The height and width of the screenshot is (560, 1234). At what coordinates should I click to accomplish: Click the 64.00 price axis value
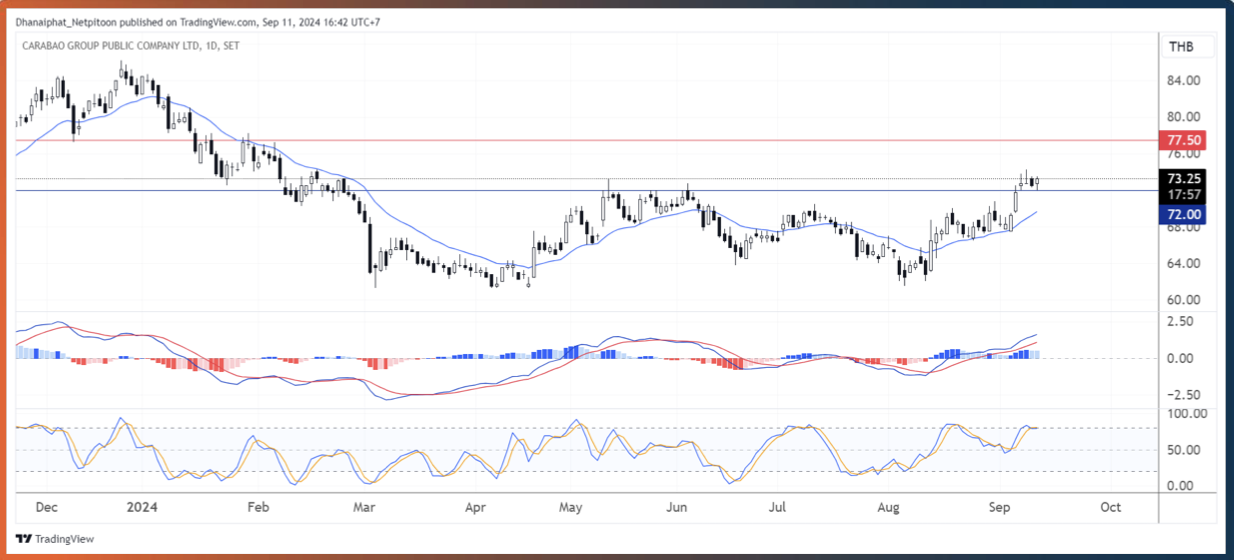pyautogui.click(x=1184, y=263)
